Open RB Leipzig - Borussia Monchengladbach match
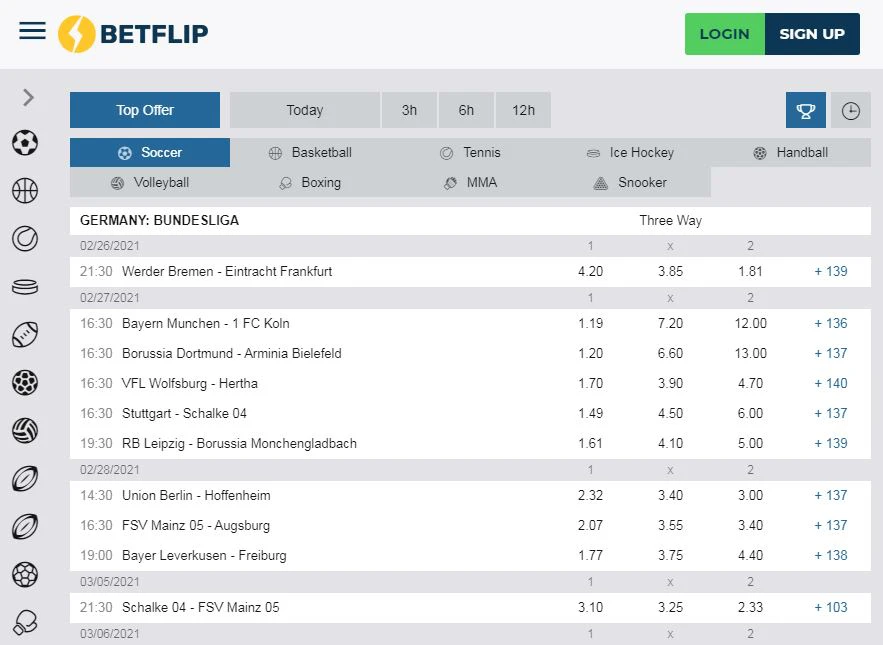Screen dimensions: 883x645 click(x=239, y=443)
